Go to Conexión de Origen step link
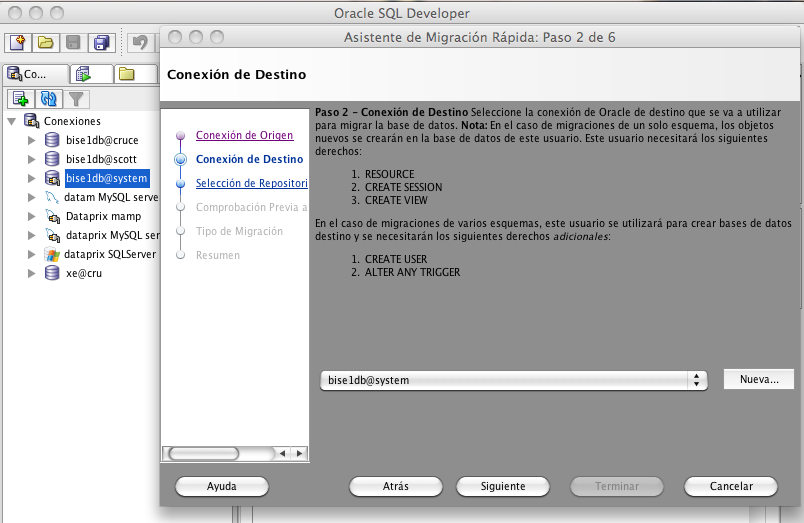This screenshot has height=523, width=804. click(x=245, y=135)
